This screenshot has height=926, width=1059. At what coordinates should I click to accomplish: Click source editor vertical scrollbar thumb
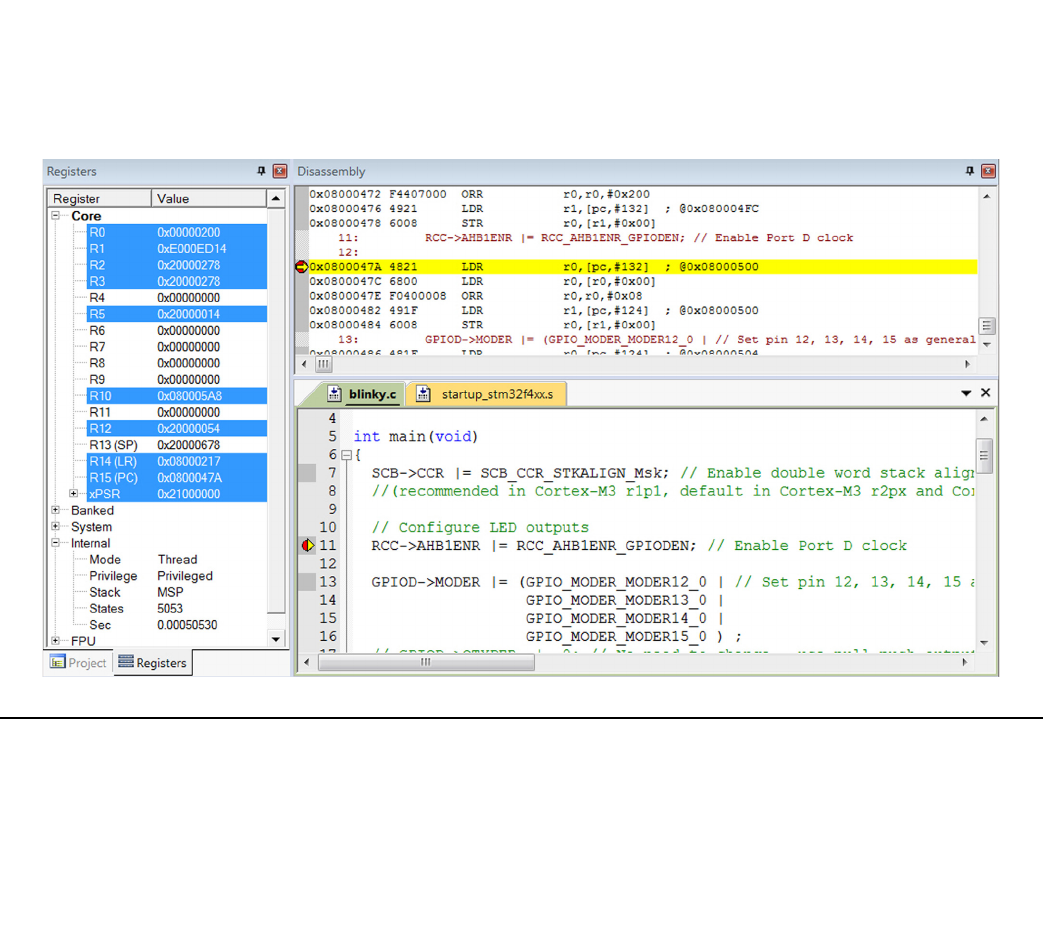985,456
